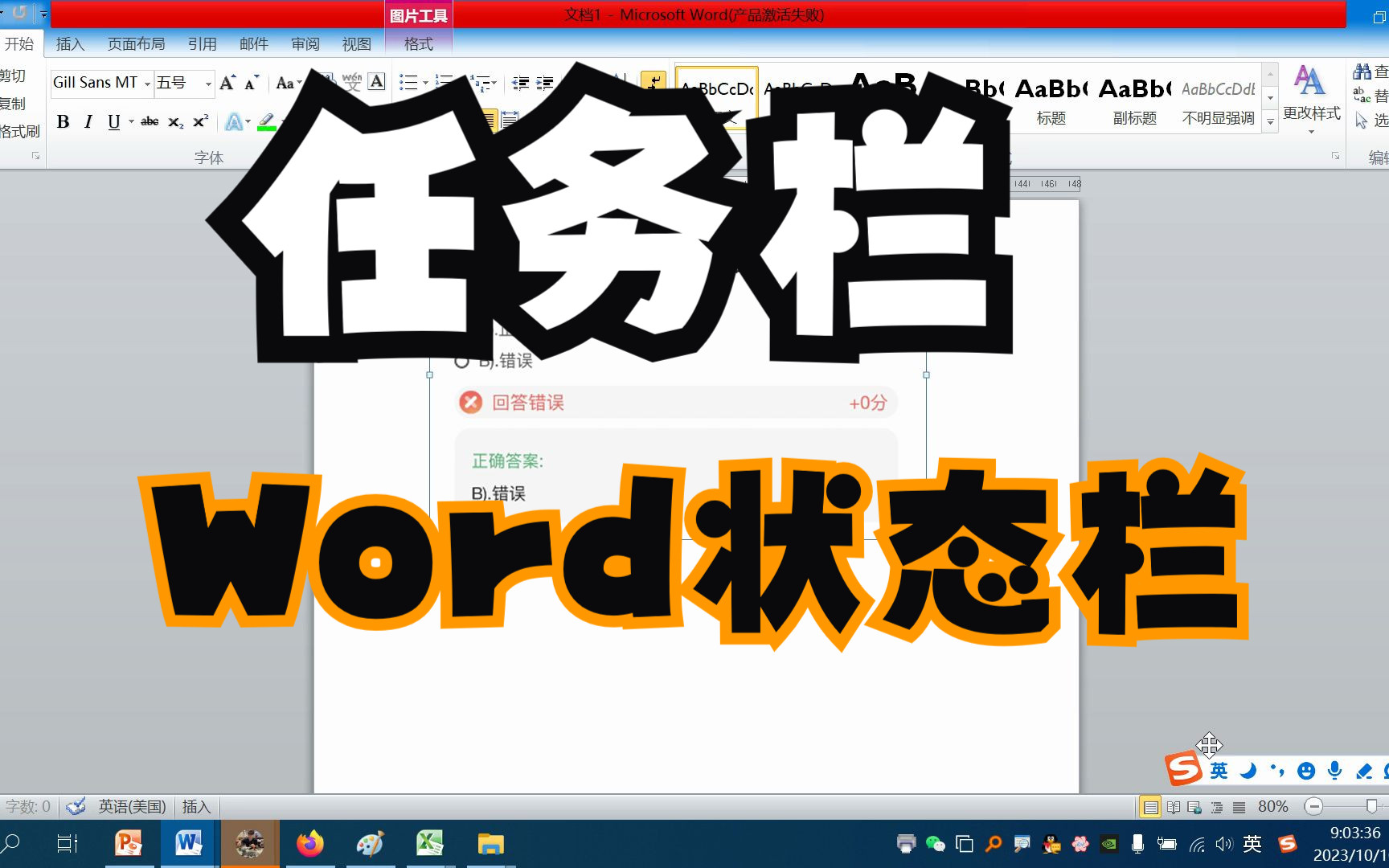Apply bold formatting with the B button
This screenshot has height=868, width=1389.
pos(64,121)
